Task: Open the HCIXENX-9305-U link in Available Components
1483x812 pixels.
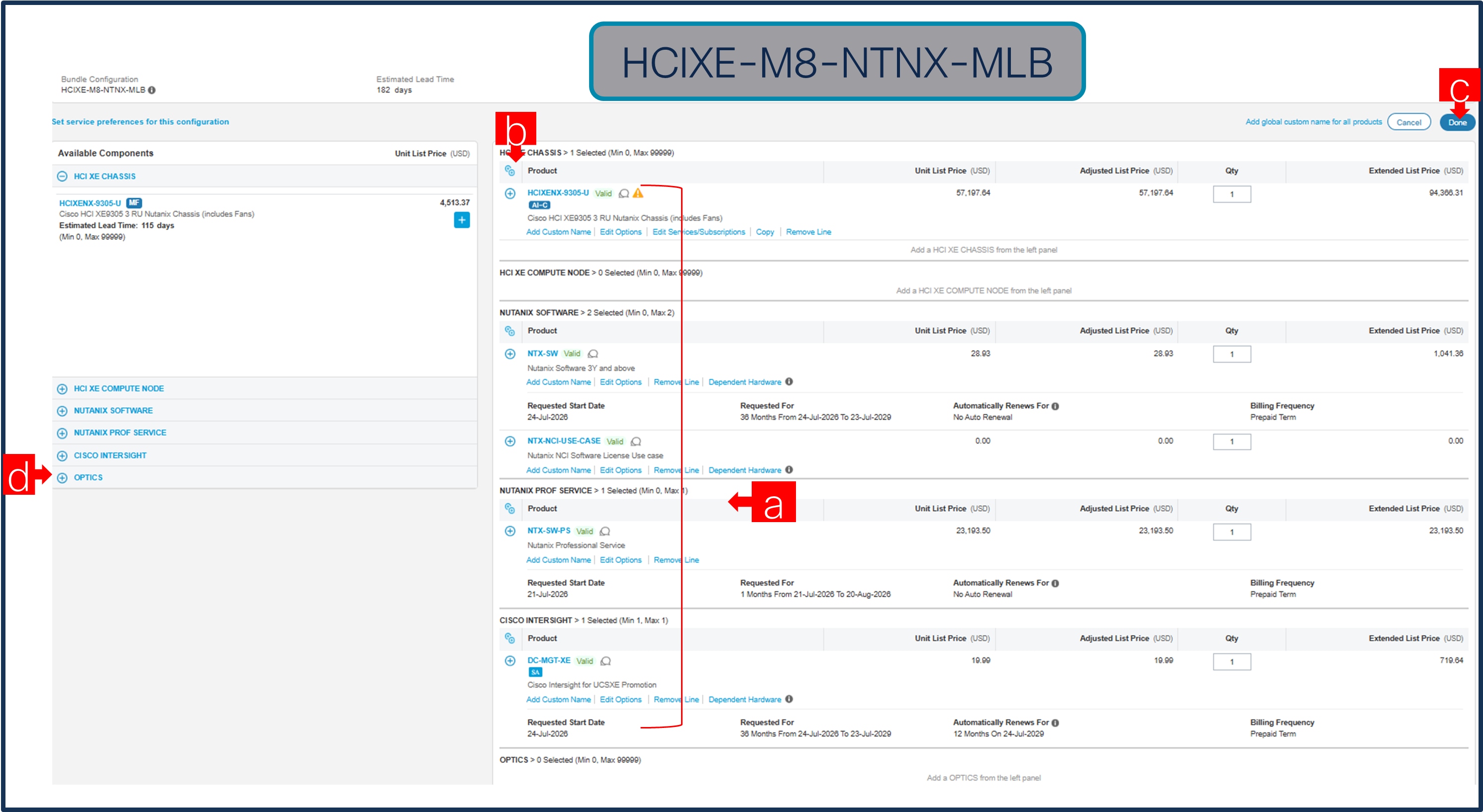Action: (90, 203)
